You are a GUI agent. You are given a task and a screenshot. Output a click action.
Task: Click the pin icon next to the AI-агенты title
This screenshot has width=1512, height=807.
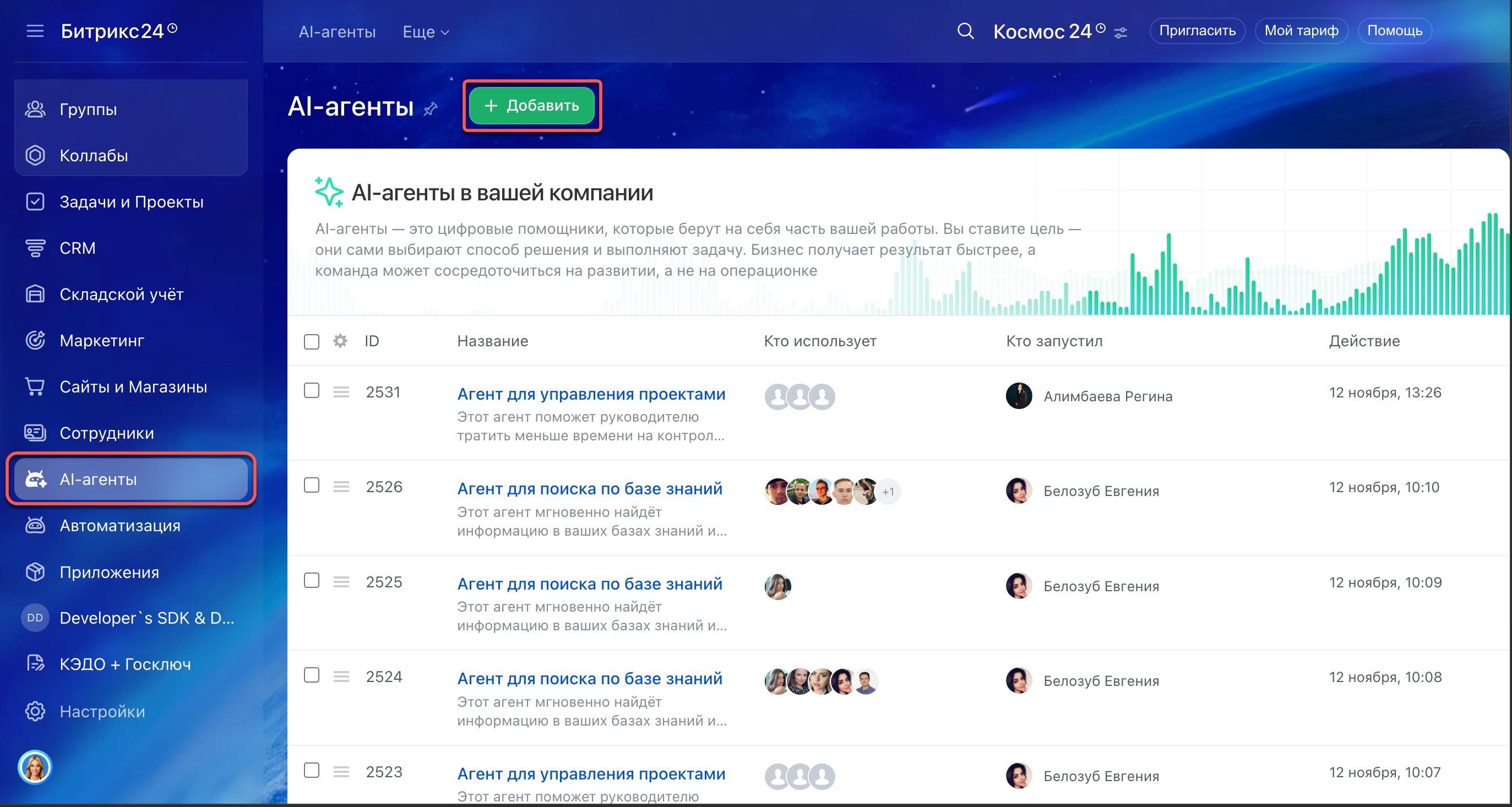coord(431,108)
